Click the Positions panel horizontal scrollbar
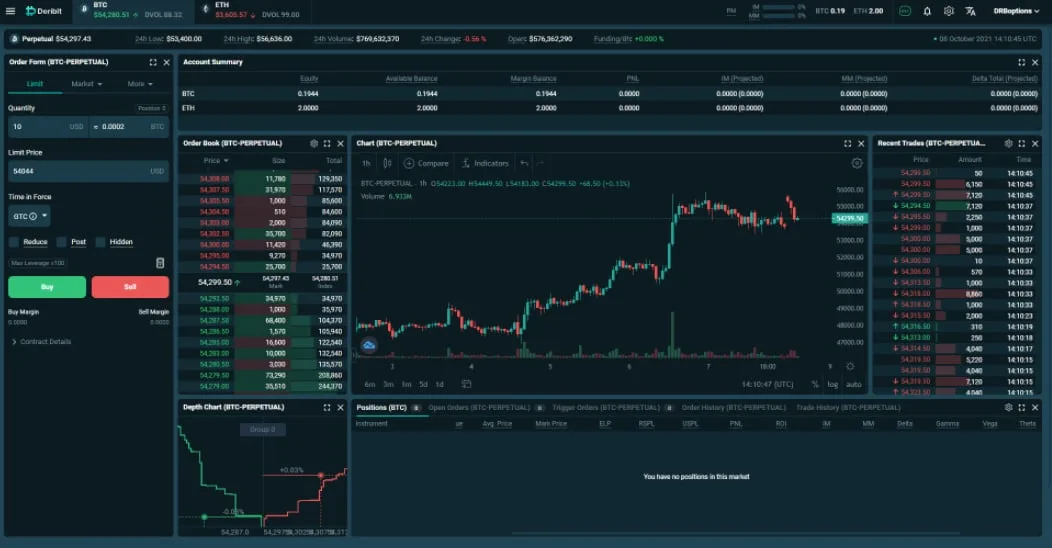This screenshot has width=1052, height=548. click(x=735, y=534)
